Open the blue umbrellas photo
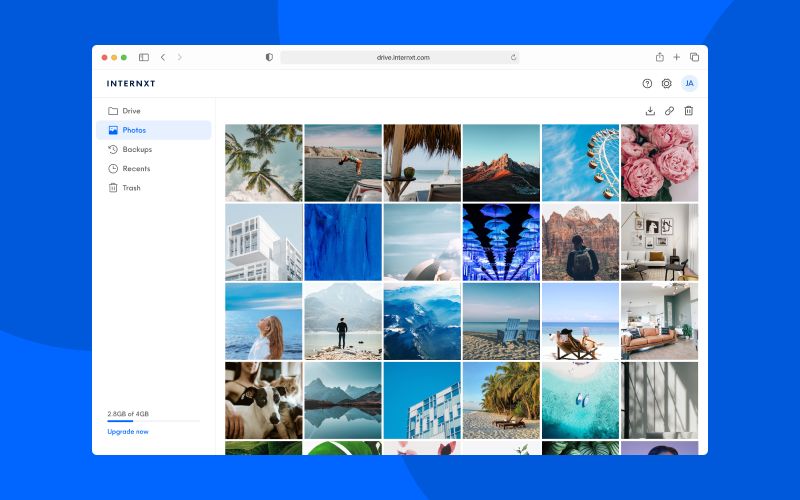This screenshot has width=800, height=500. (x=501, y=242)
